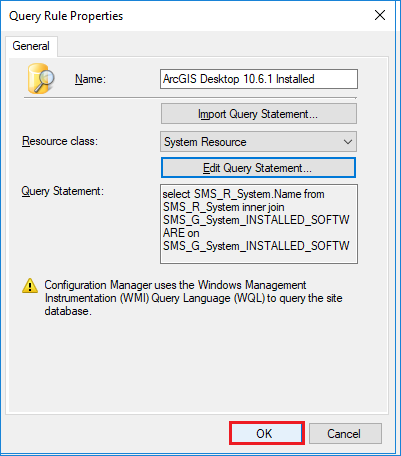This screenshot has width=401, height=456.
Task: Open Edit Query Statement dialog
Action: 258,168
